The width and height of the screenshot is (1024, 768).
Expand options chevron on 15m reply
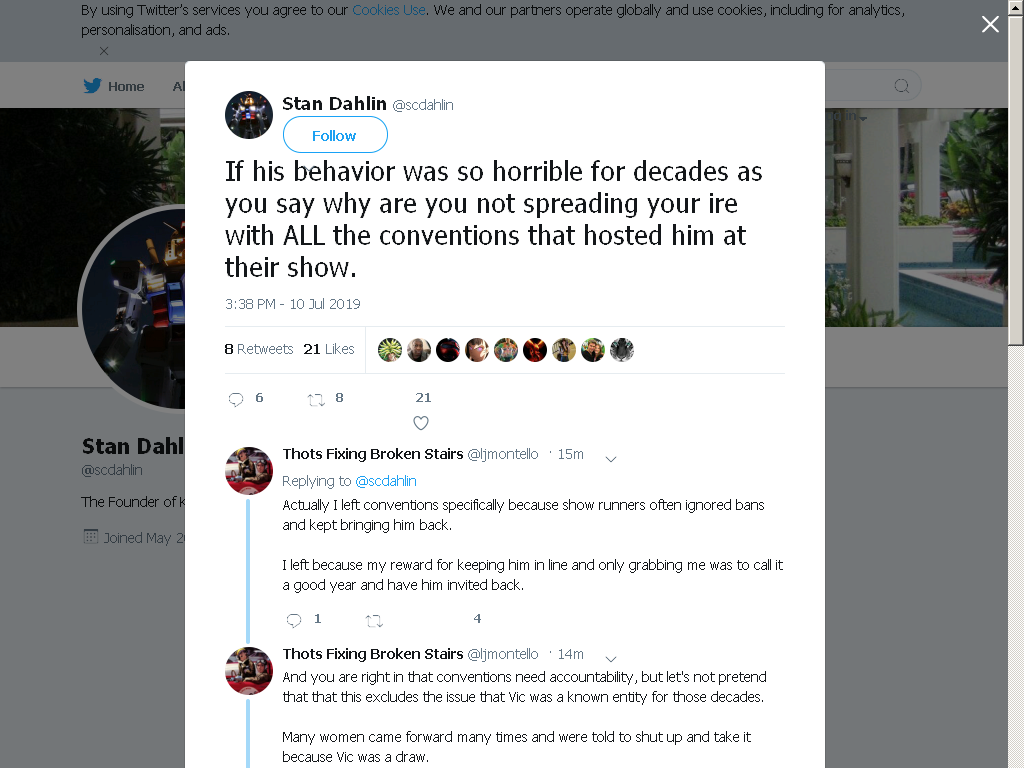click(611, 459)
